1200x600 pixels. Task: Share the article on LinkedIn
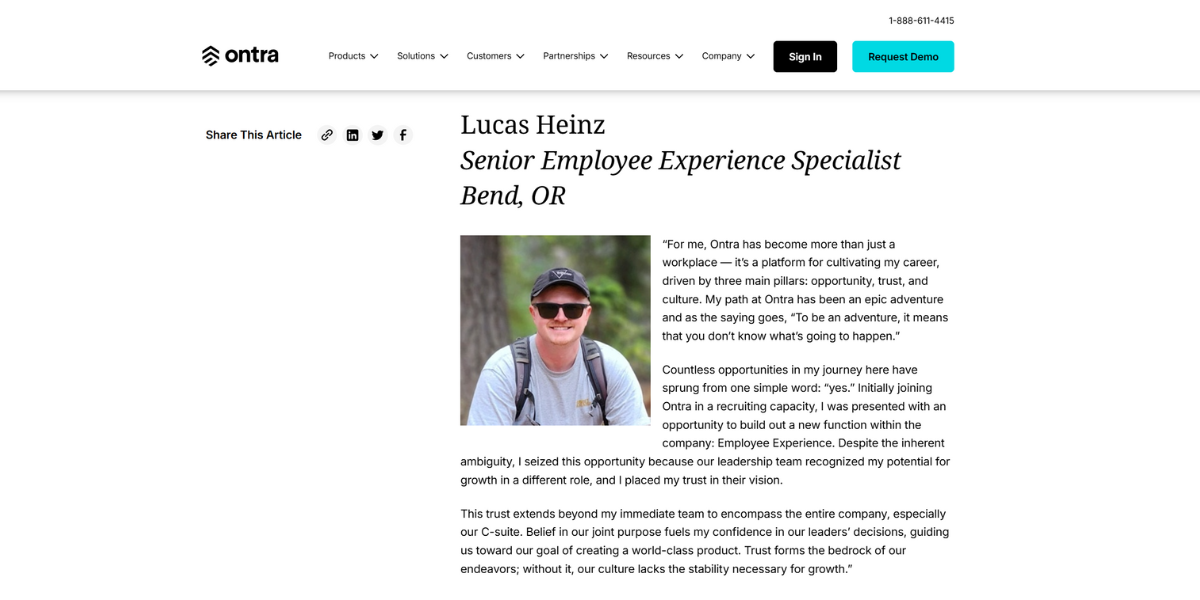(x=352, y=135)
